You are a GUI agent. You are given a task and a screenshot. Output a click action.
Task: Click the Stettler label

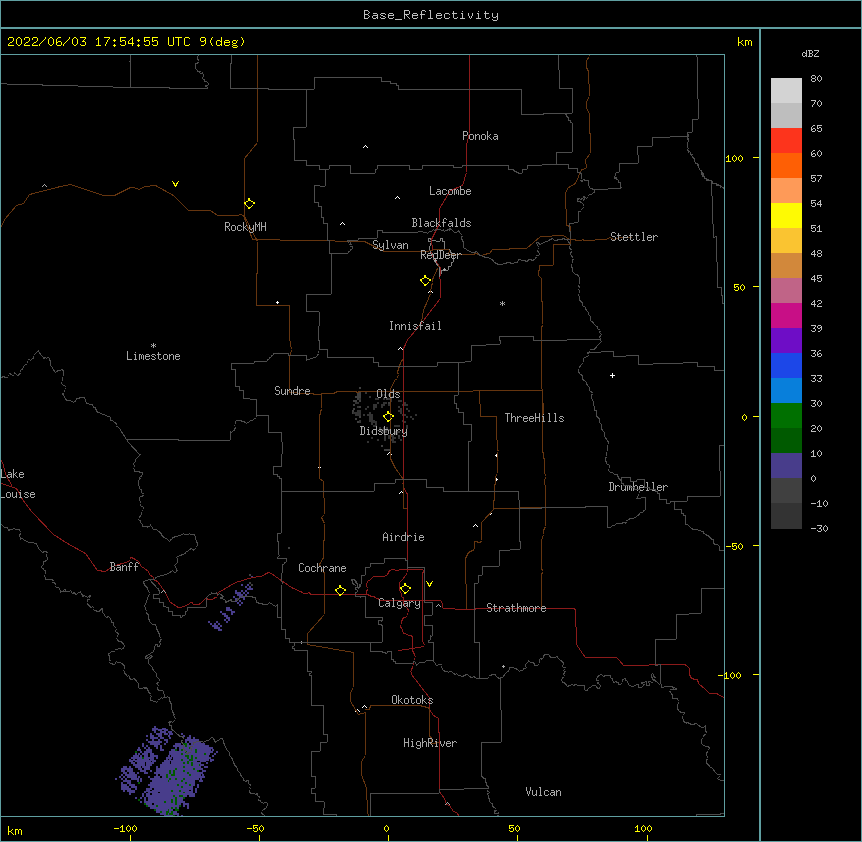634,237
